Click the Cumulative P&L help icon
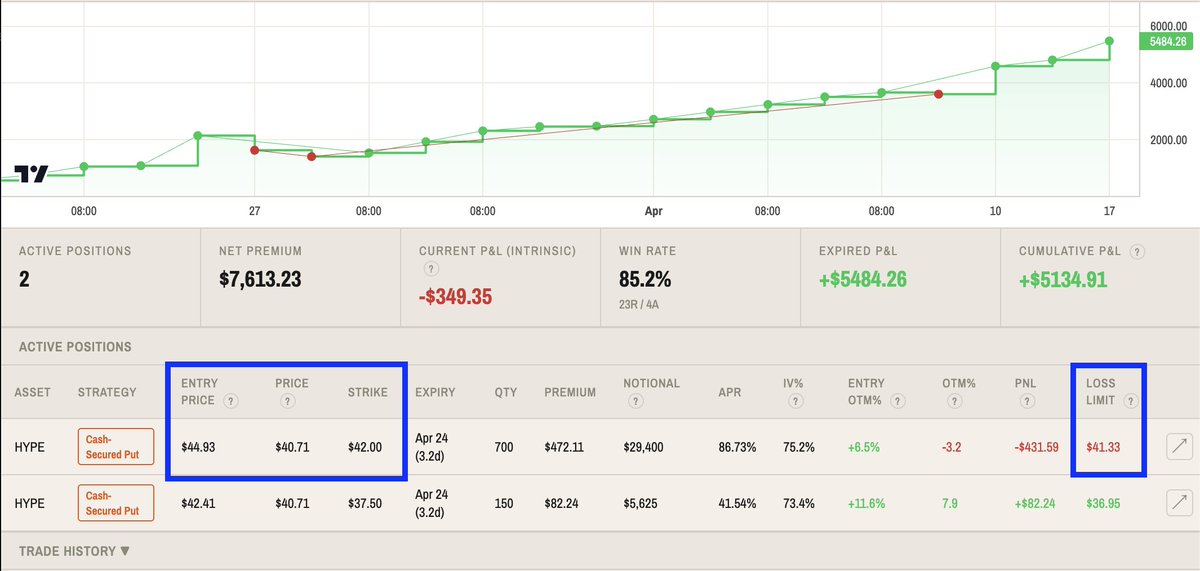This screenshot has width=1200, height=571. pyautogui.click(x=1138, y=252)
